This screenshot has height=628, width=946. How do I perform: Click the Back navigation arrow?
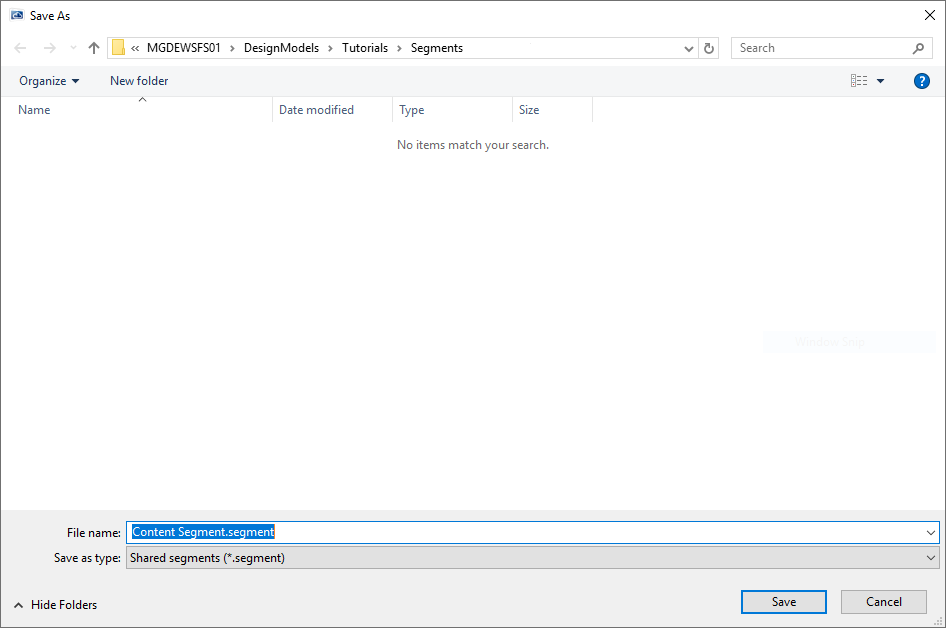pyautogui.click(x=20, y=48)
